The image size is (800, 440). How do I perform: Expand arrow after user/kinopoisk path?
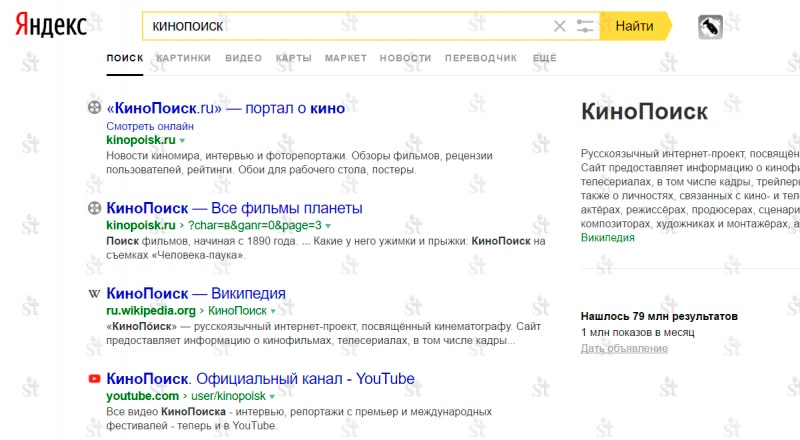(x=272, y=396)
